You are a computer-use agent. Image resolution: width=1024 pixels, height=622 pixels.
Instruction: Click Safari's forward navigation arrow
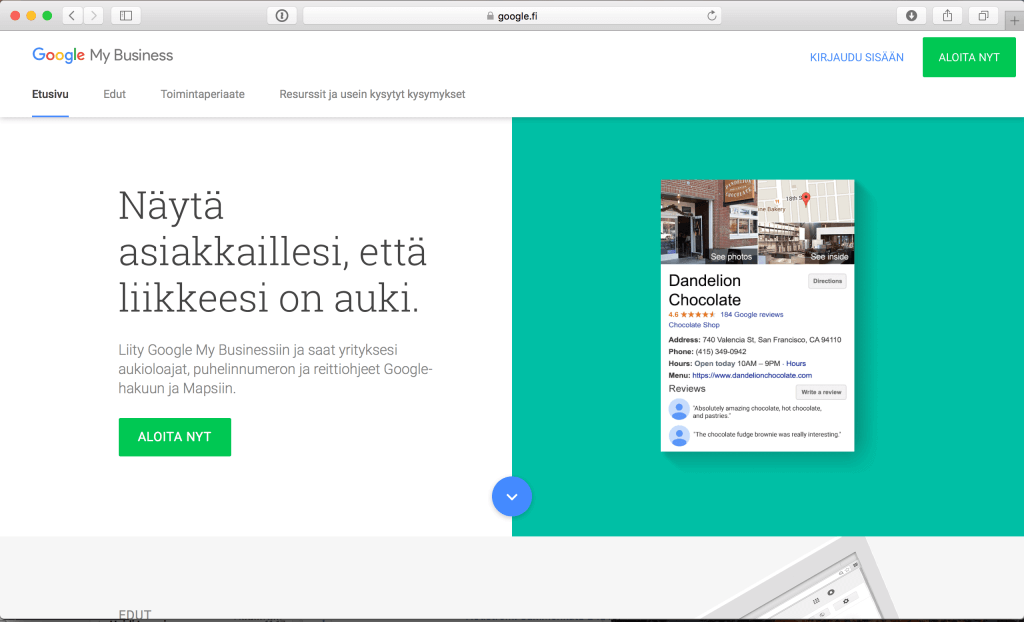(x=93, y=15)
